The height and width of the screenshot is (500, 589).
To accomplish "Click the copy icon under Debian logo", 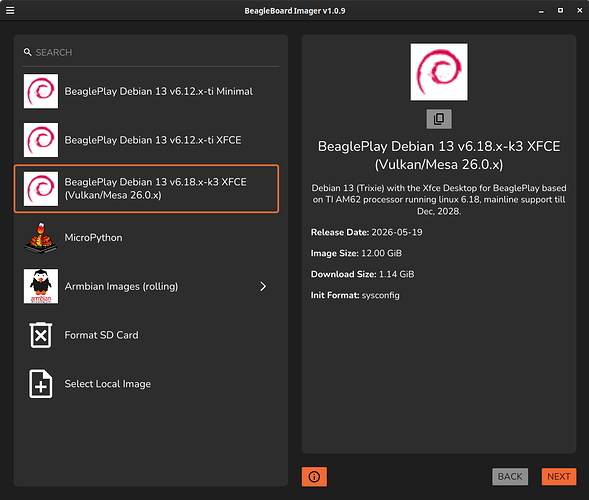I will (x=439, y=119).
